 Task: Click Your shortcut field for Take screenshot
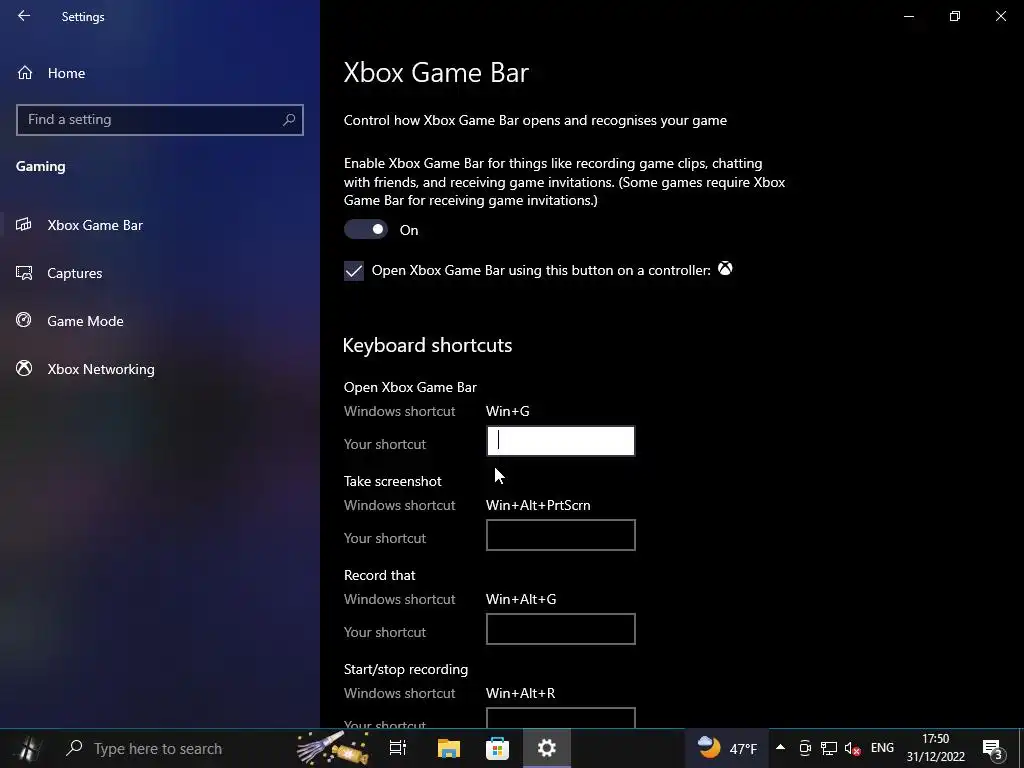click(x=560, y=535)
